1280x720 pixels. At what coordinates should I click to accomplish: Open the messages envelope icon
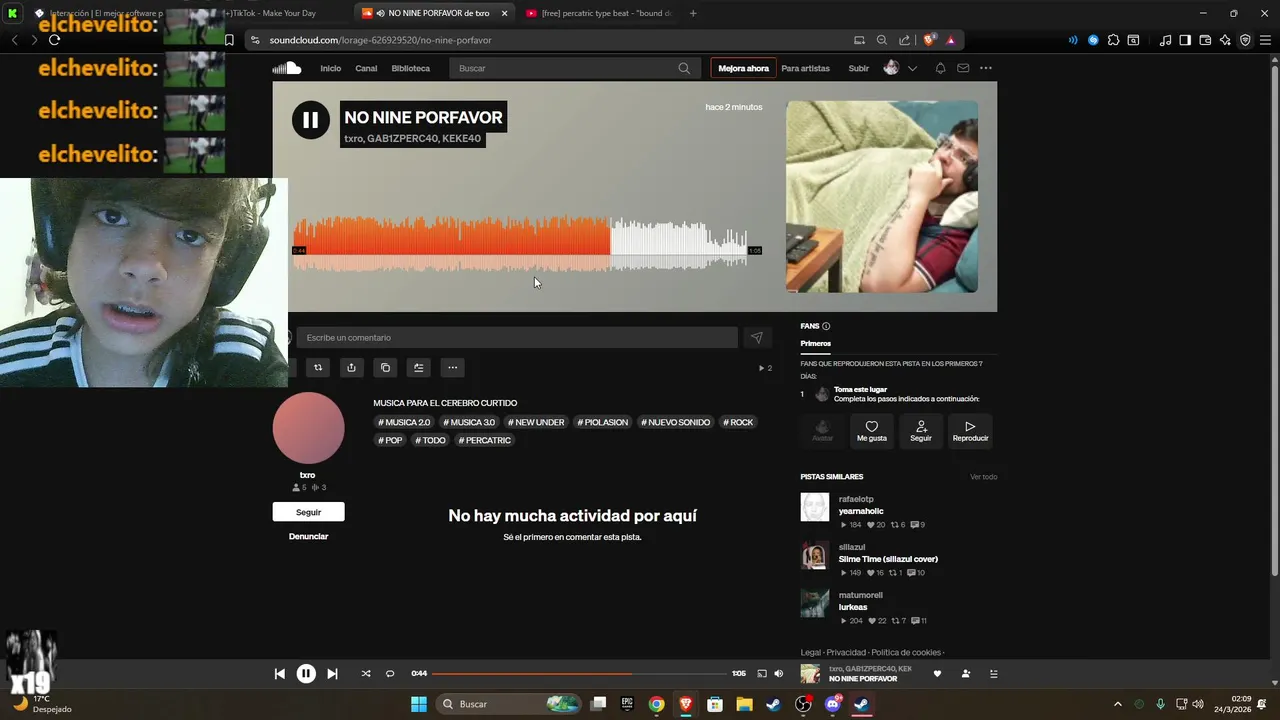tap(963, 68)
